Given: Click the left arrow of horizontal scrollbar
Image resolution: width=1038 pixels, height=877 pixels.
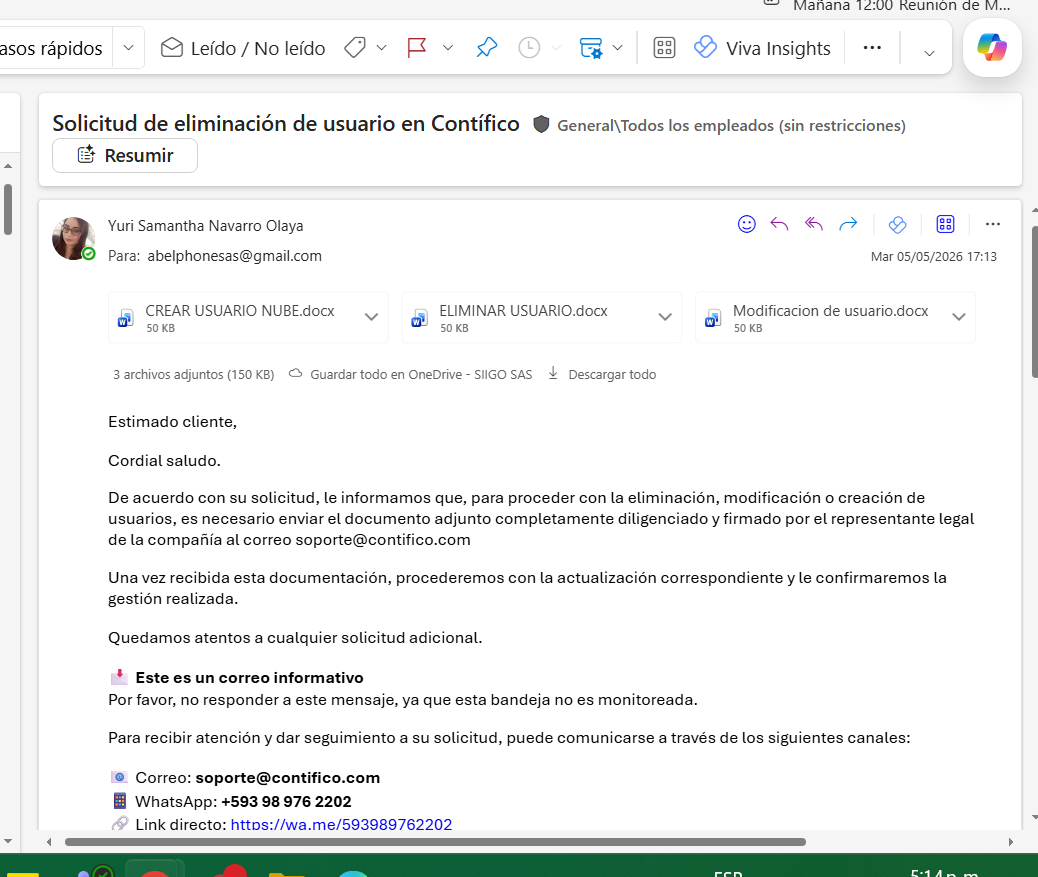Looking at the screenshot, I should (49, 842).
